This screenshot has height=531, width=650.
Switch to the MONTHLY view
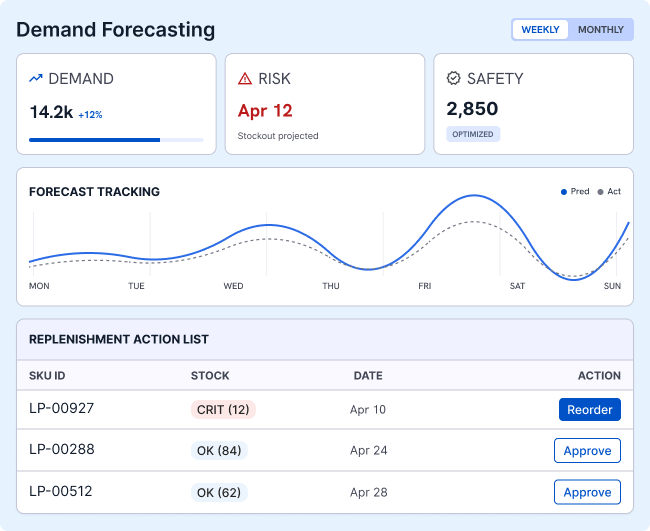601,30
